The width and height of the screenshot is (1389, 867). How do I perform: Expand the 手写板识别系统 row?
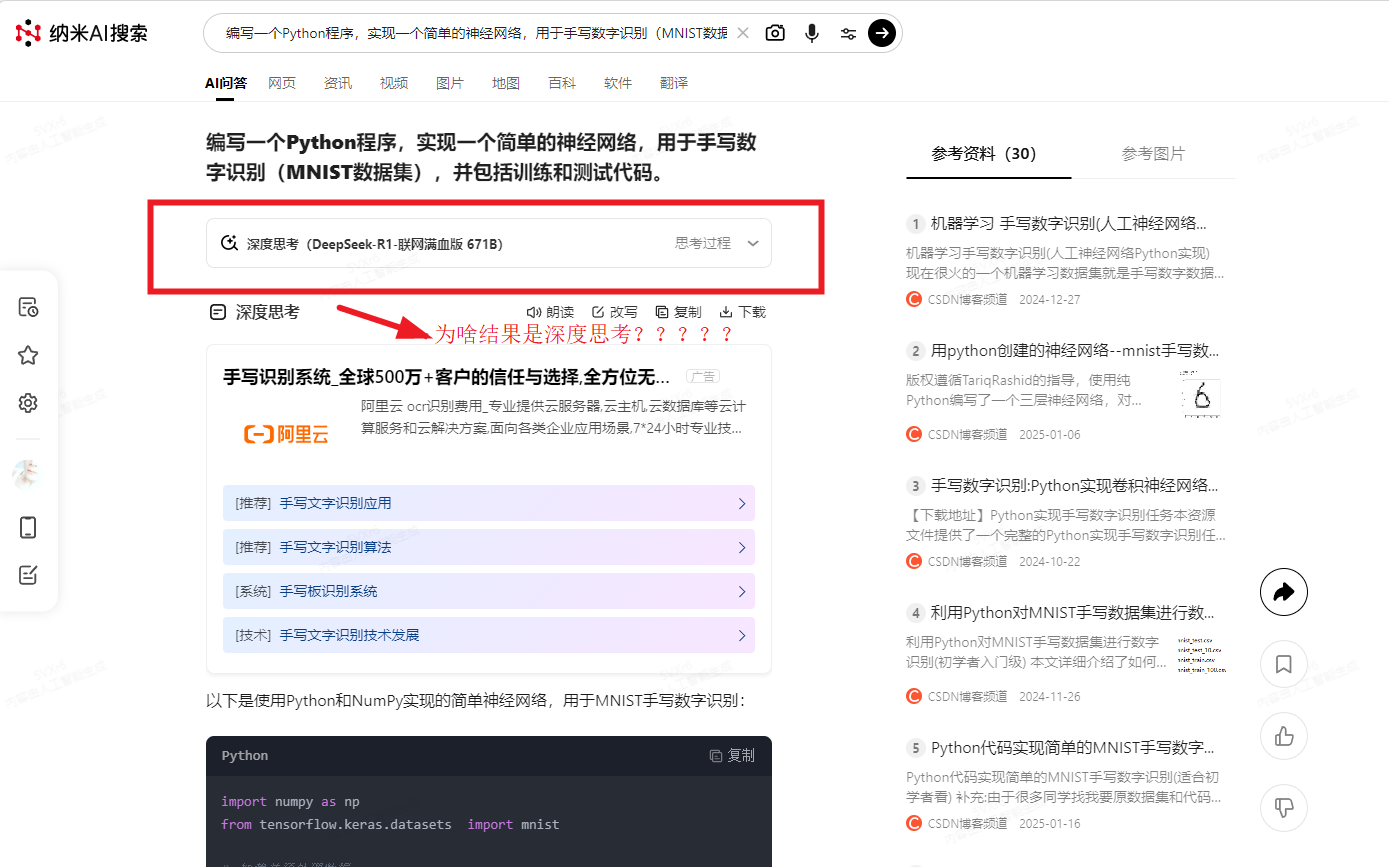coord(488,591)
